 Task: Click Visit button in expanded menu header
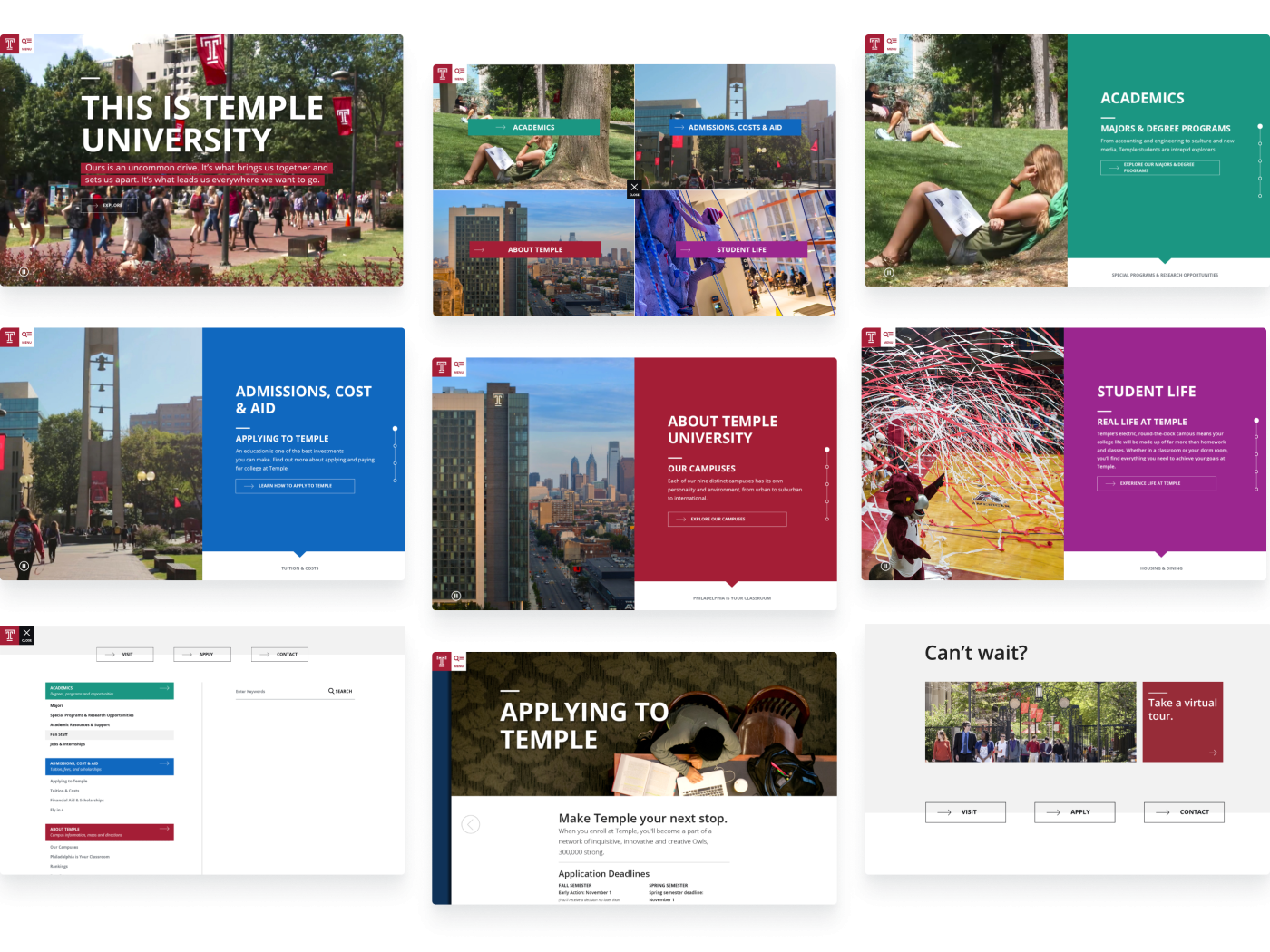125,654
